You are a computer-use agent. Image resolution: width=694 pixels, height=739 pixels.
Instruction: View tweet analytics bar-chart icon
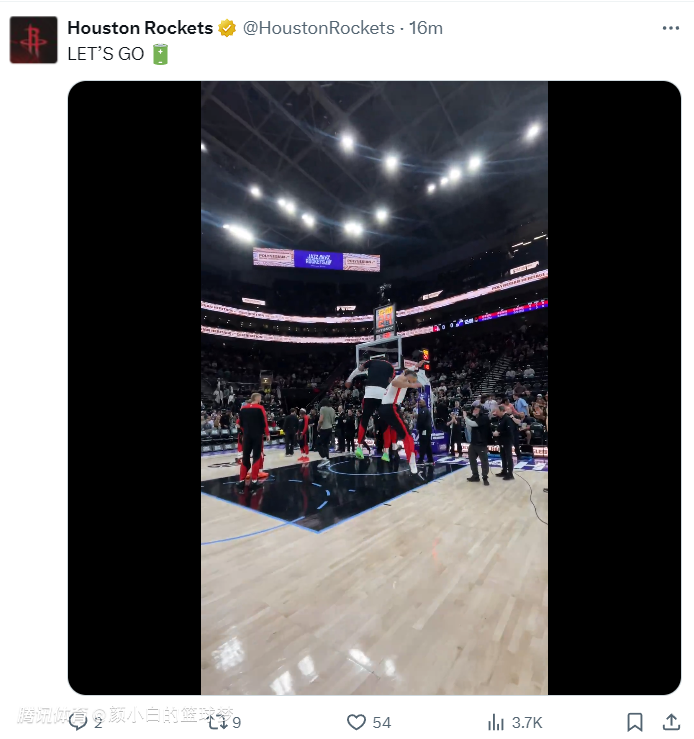coord(496,721)
